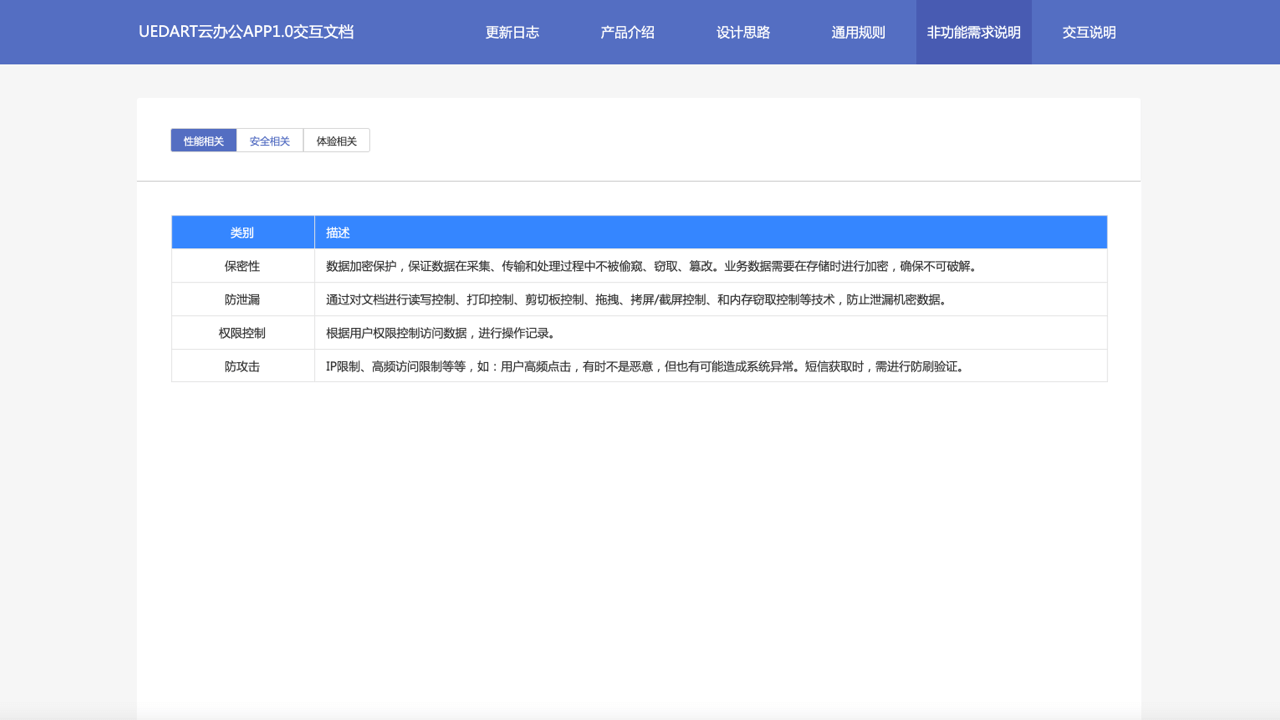The image size is (1280, 720).
Task: Click the UEDART云办公APP1.0交互文档 title
Action: tap(246, 31)
